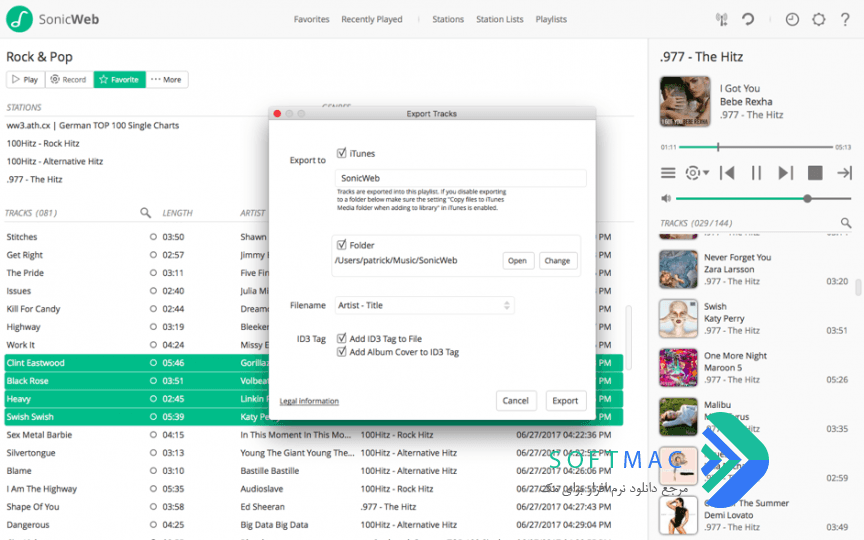864x540 pixels.
Task: Select the Clint Eastwood track row
Action: [314, 363]
